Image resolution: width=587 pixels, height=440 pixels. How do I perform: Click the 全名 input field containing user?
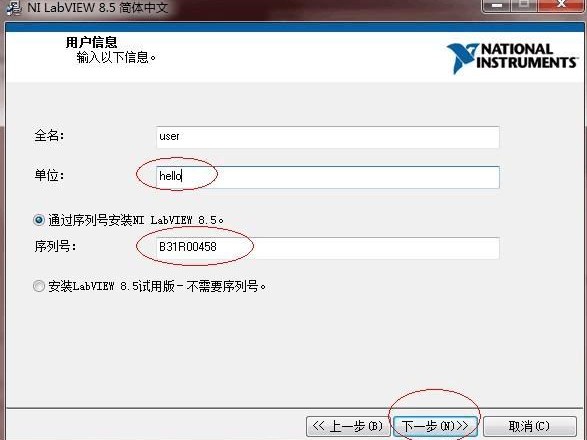(x=328, y=137)
